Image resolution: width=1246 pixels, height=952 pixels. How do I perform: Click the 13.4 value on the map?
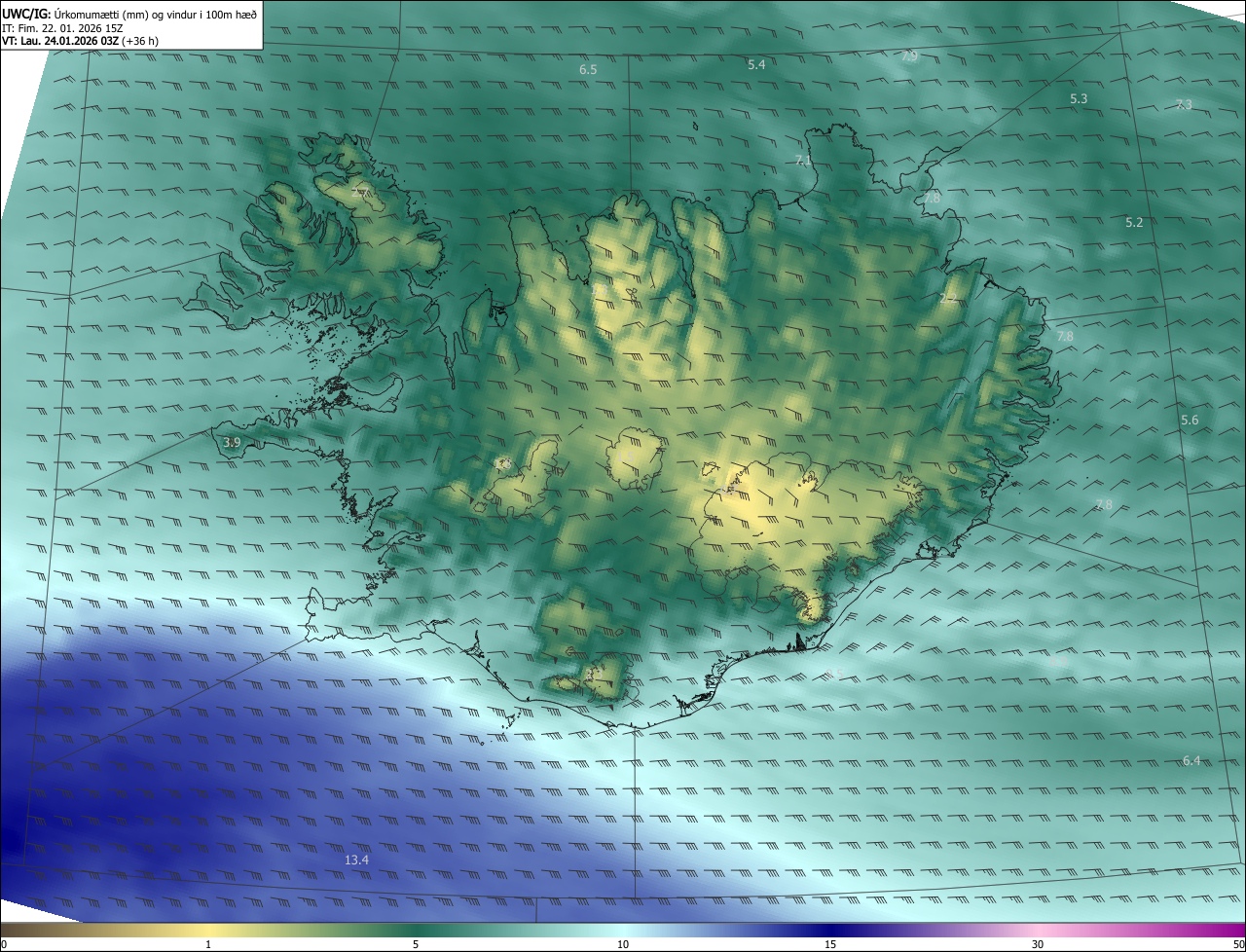tap(357, 860)
